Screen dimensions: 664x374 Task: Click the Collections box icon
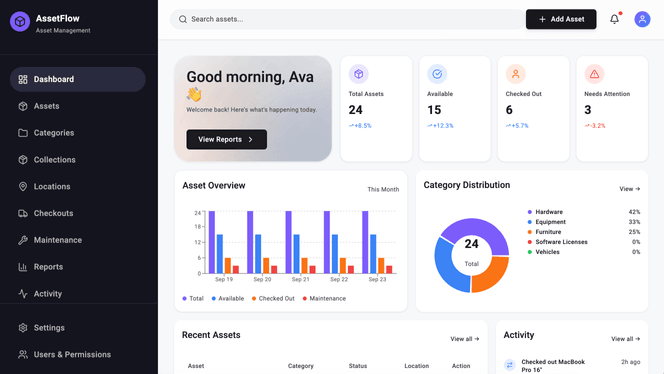point(23,160)
